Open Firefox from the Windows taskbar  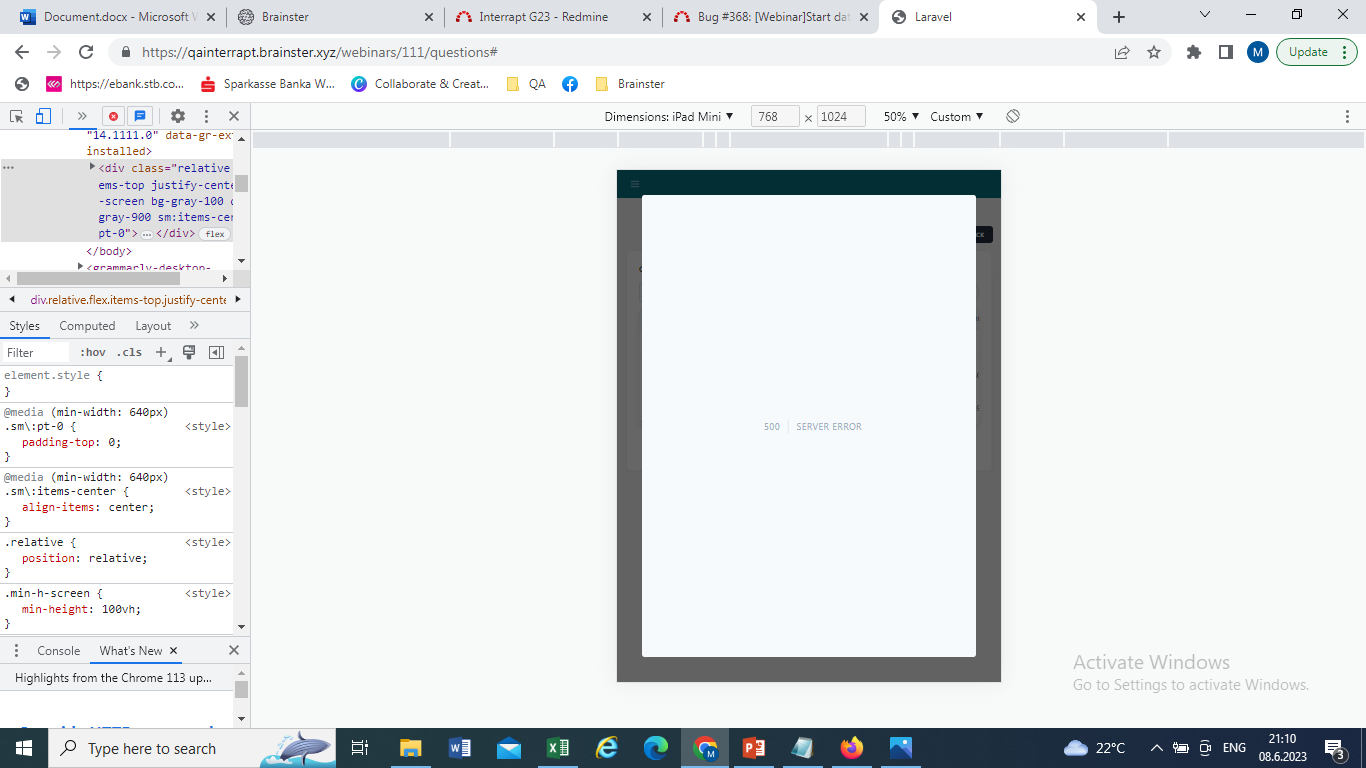(x=852, y=748)
